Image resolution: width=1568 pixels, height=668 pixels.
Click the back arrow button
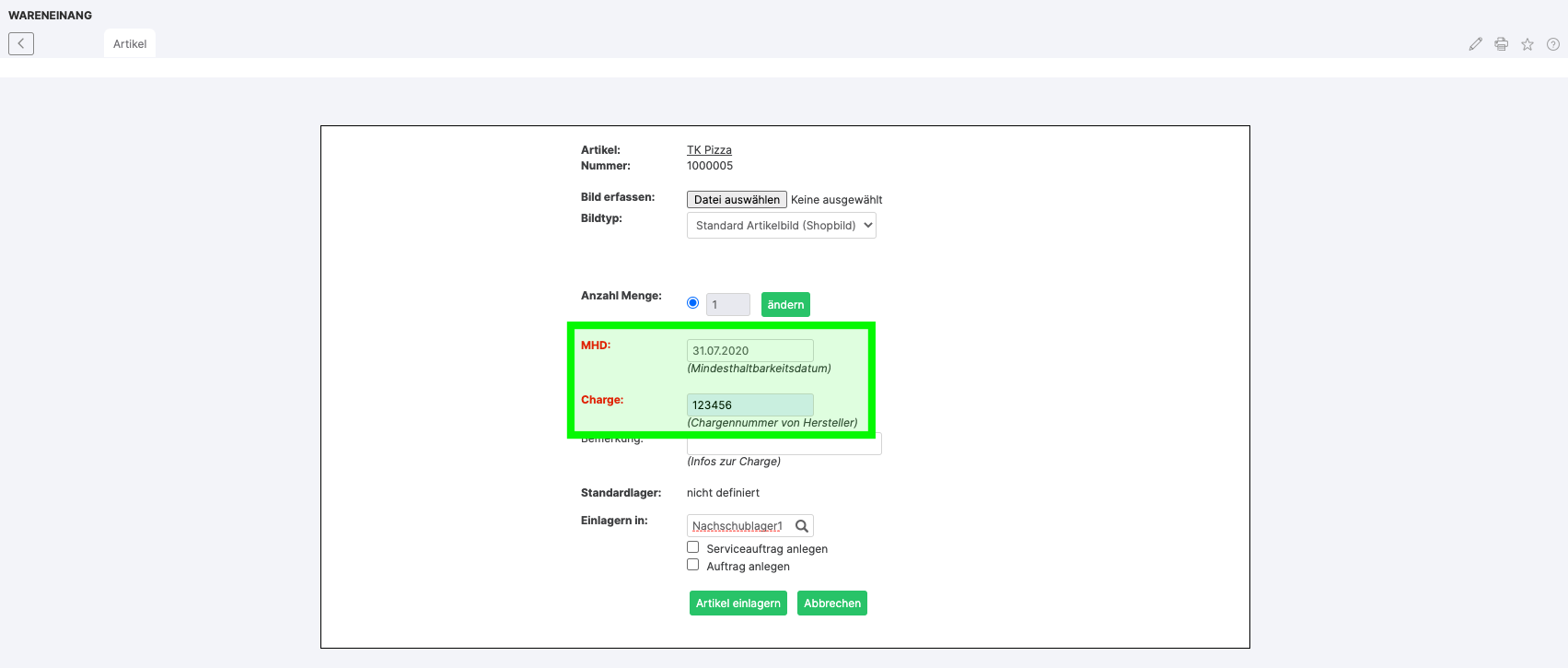tap(21, 43)
